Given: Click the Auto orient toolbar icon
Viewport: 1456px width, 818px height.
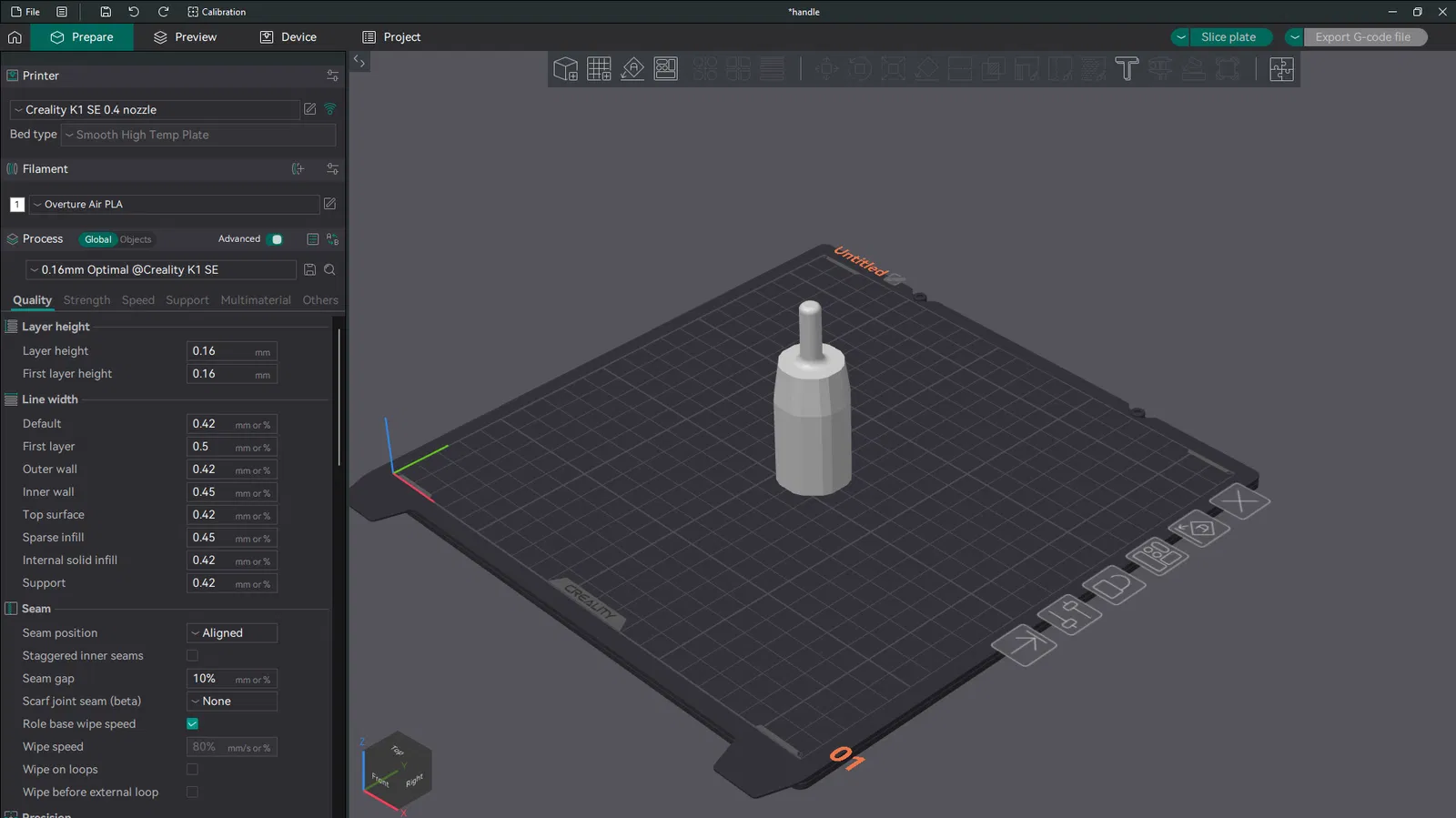Looking at the screenshot, I should point(632,69).
